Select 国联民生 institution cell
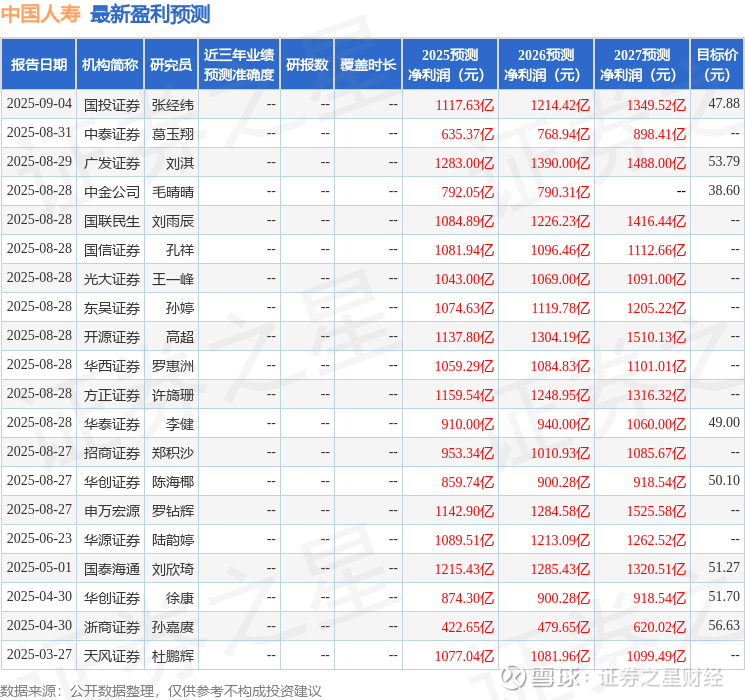The image size is (745, 700). [x=112, y=221]
